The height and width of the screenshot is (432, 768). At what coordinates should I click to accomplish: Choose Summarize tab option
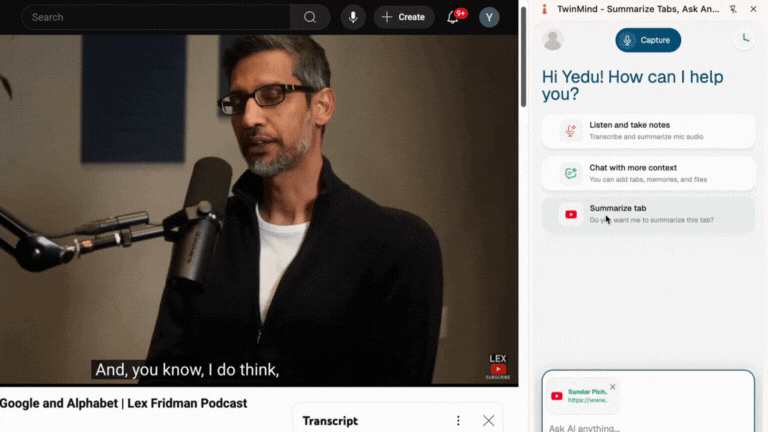click(648, 214)
